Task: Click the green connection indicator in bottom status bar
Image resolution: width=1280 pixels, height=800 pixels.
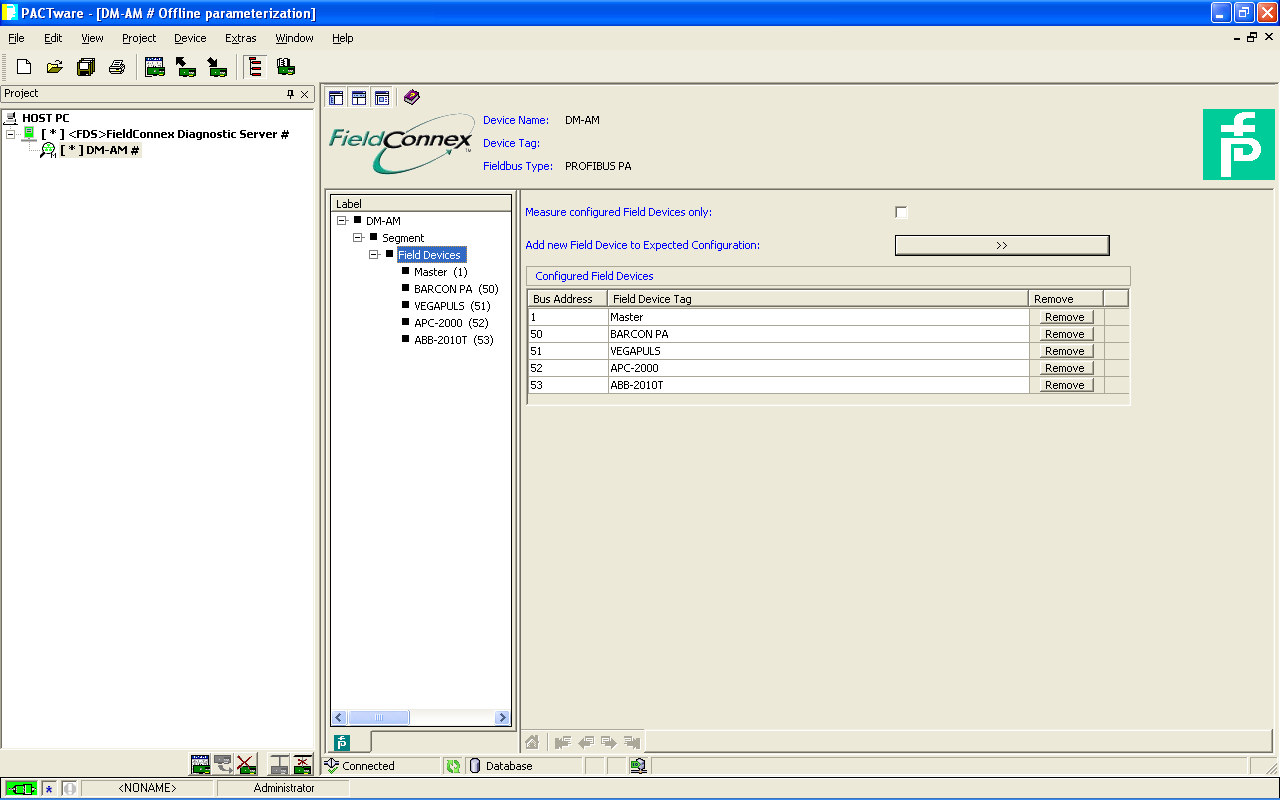Action: [x=22, y=789]
